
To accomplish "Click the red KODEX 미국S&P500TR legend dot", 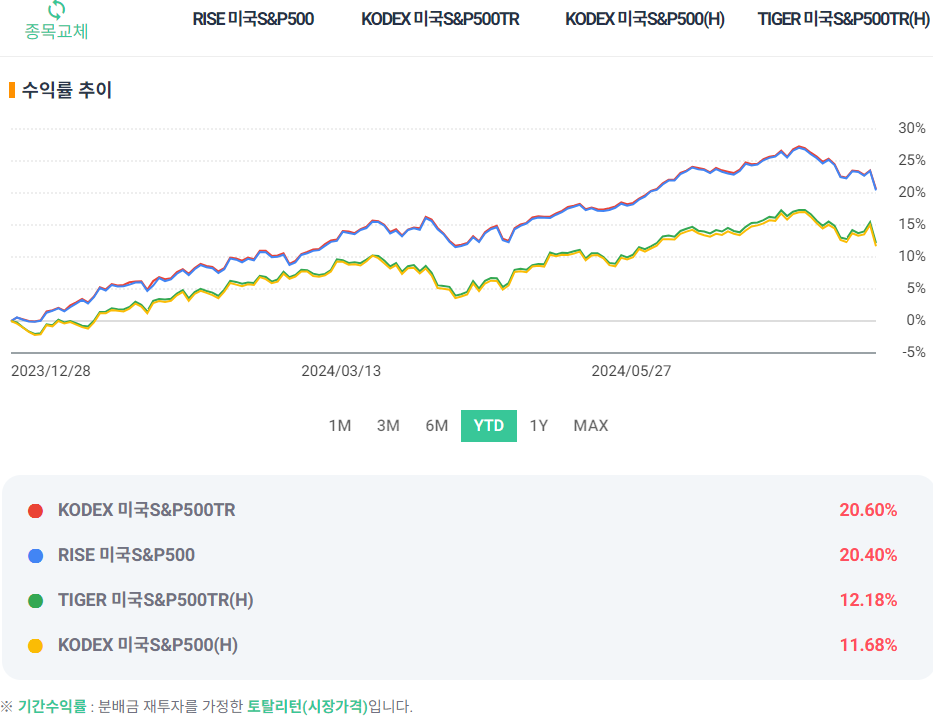I will [x=36, y=511].
